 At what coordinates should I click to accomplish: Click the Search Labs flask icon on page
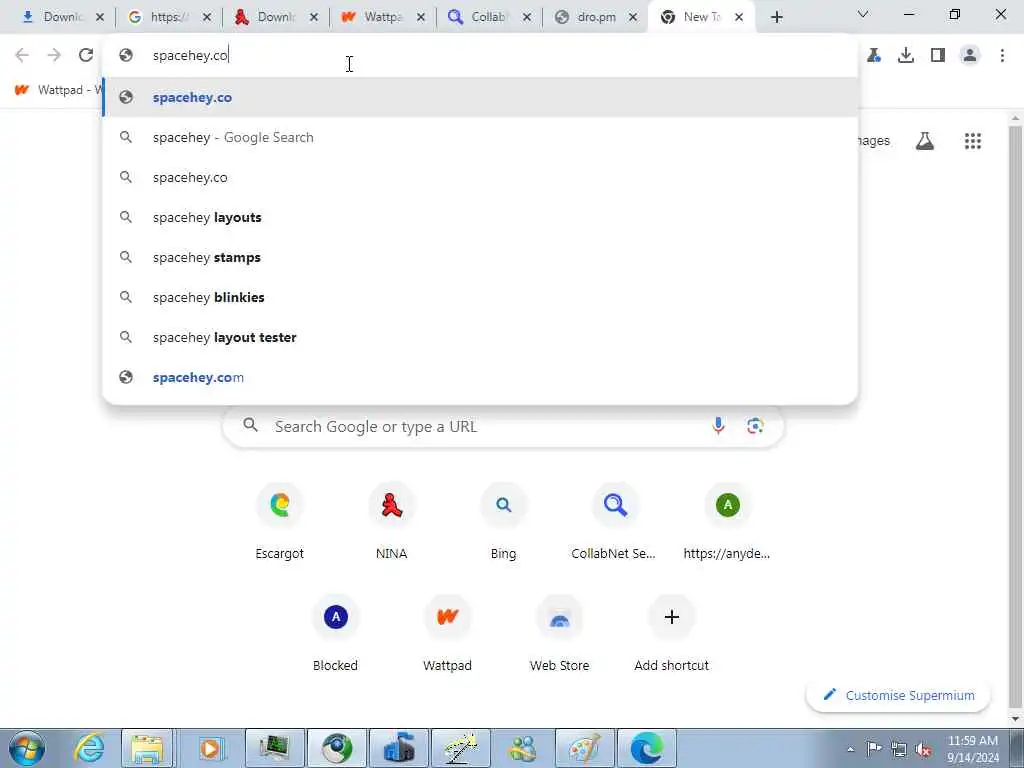tap(925, 141)
